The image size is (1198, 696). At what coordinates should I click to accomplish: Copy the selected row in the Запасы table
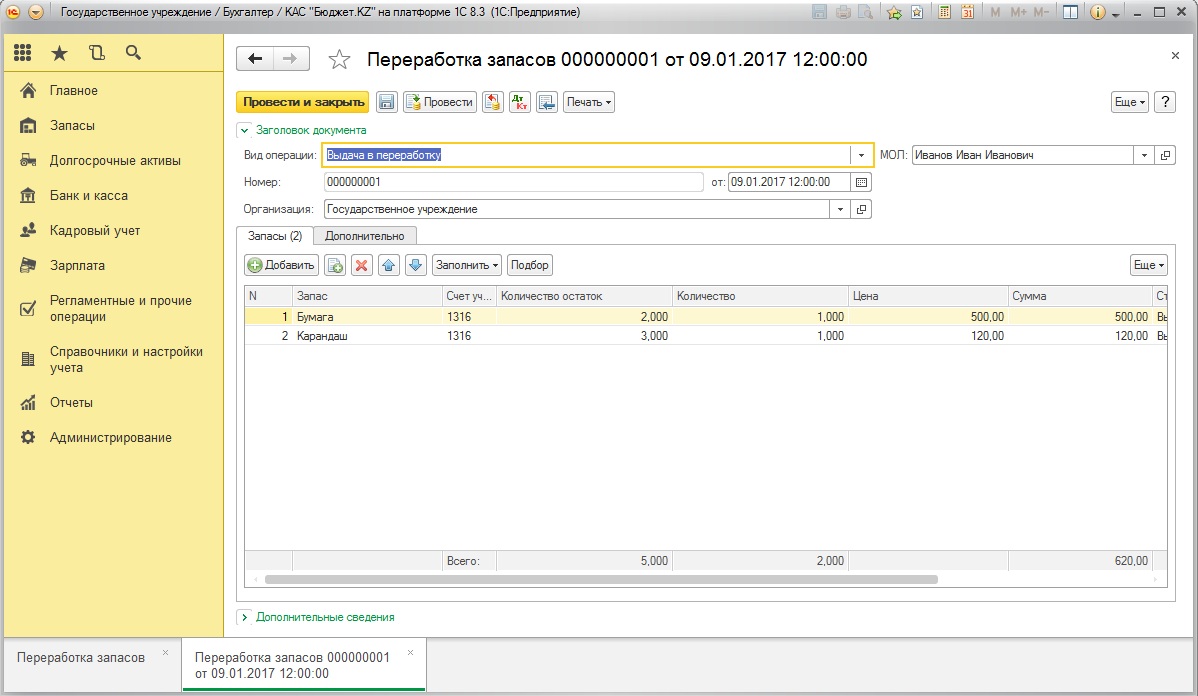click(x=335, y=265)
